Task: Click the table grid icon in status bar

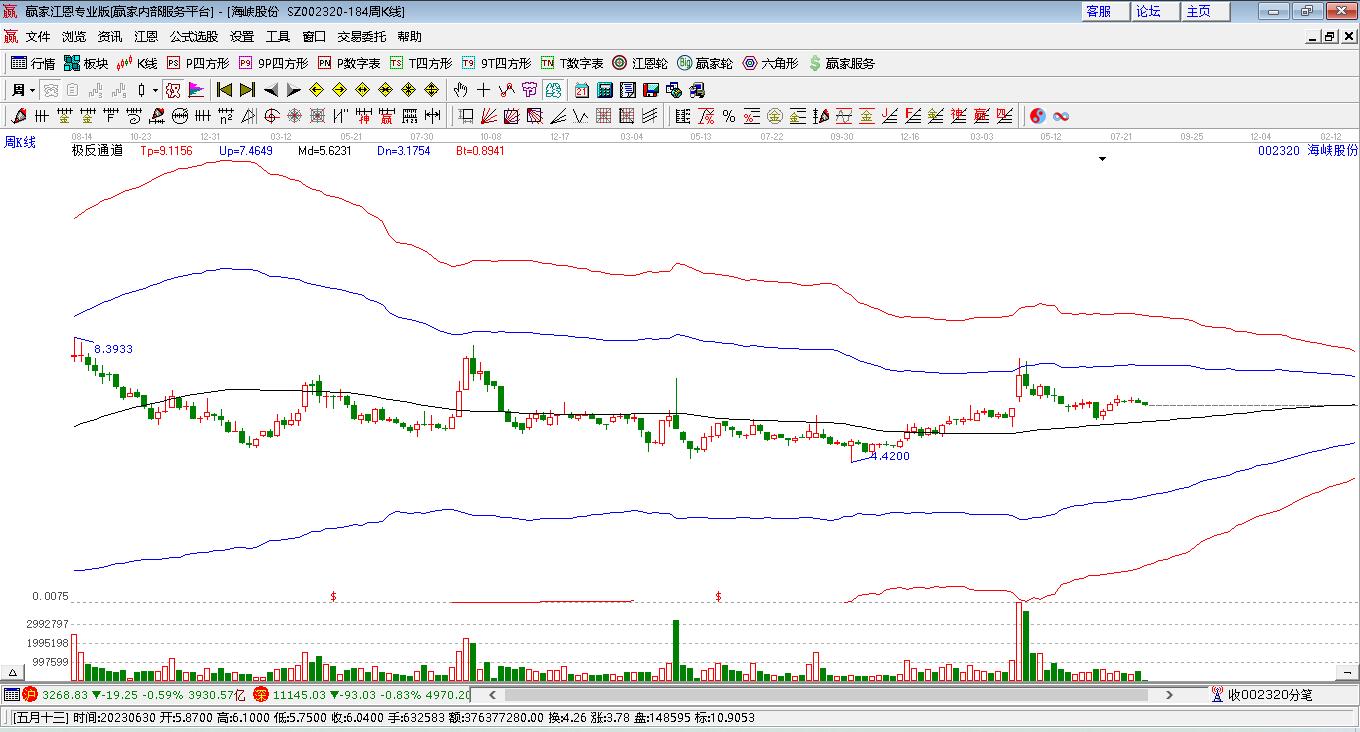Action: [x=11, y=694]
